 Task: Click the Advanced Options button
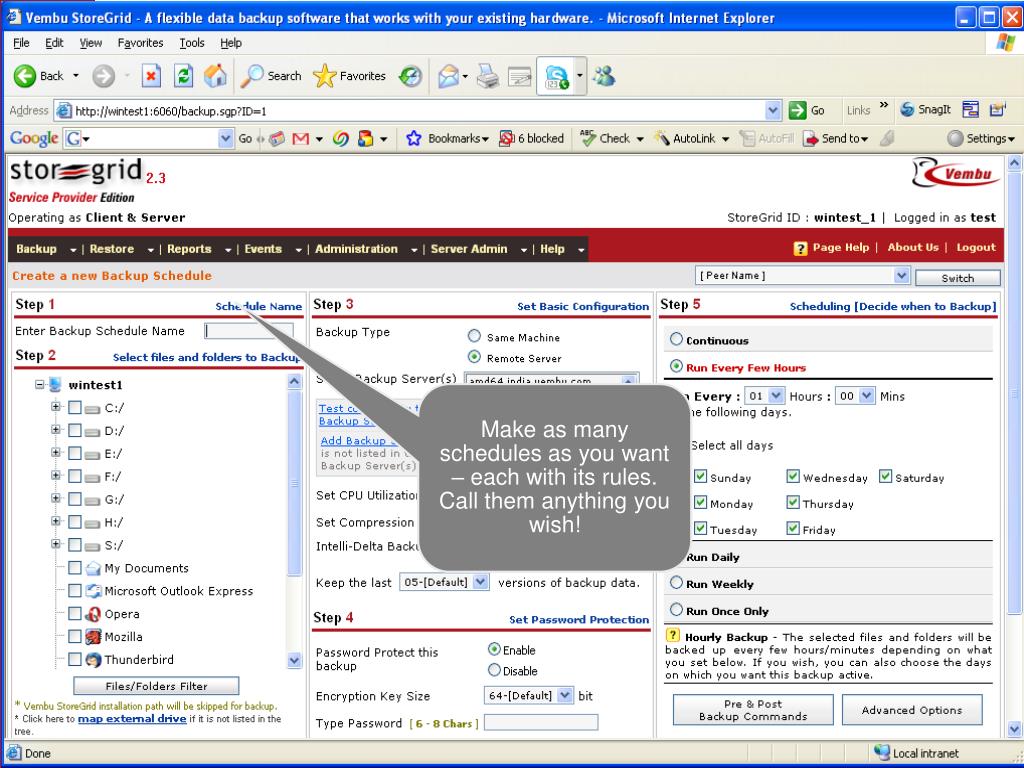912,710
